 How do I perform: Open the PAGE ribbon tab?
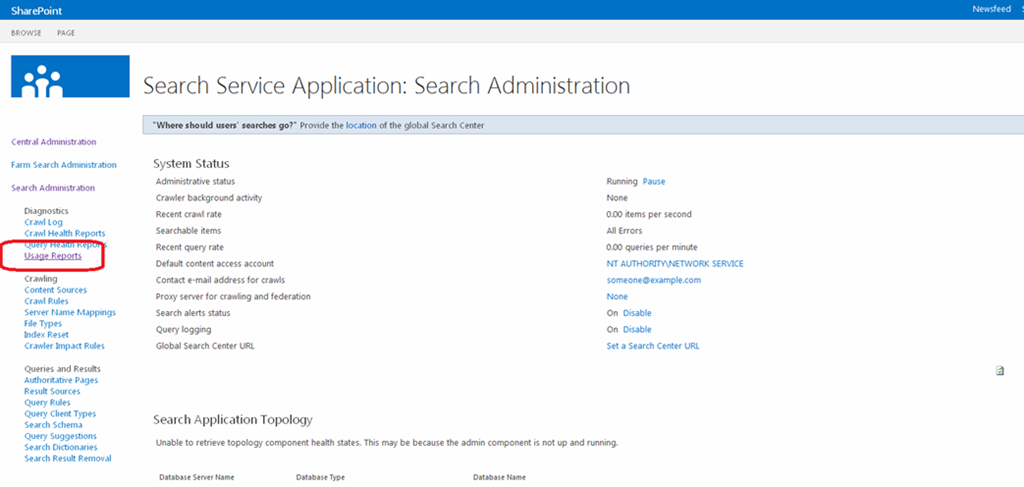pos(66,33)
